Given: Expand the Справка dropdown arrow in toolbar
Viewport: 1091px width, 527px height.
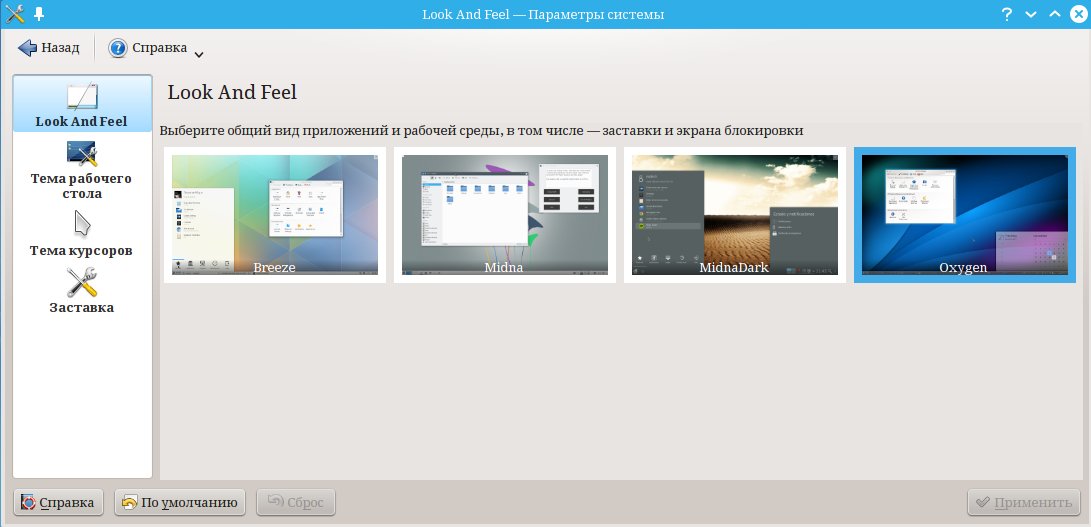Looking at the screenshot, I should point(198,54).
